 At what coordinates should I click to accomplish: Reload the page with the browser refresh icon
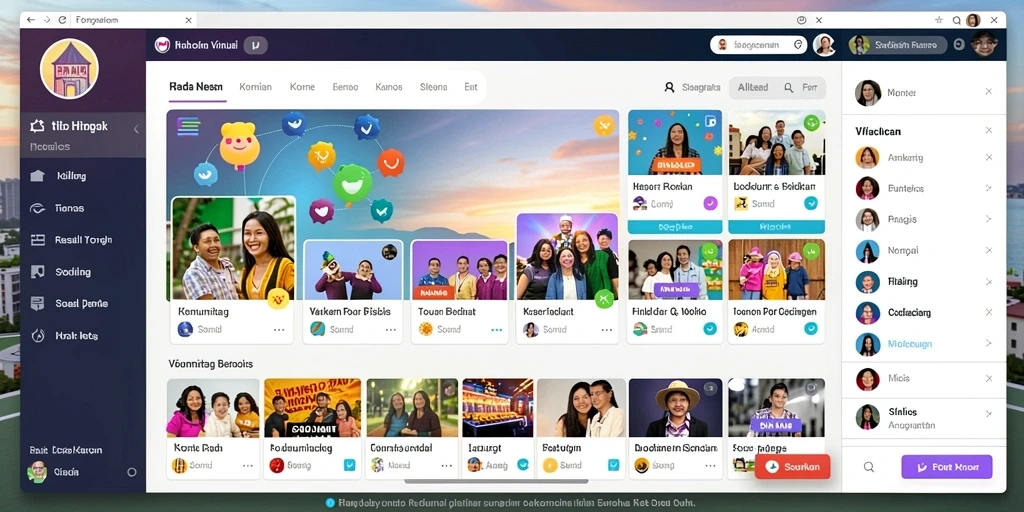click(x=63, y=20)
